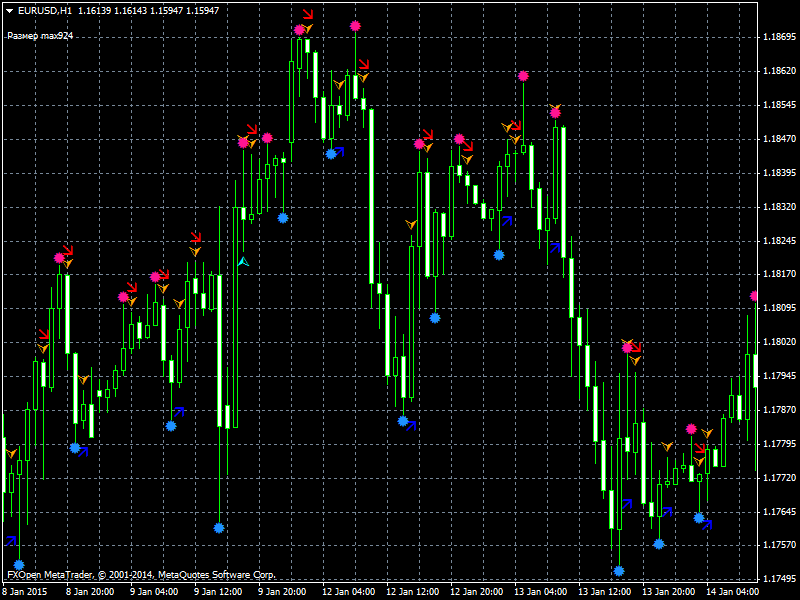Click the blue arrow above the bottom-left blue dot
The width and height of the screenshot is (800, 600).
(11, 541)
